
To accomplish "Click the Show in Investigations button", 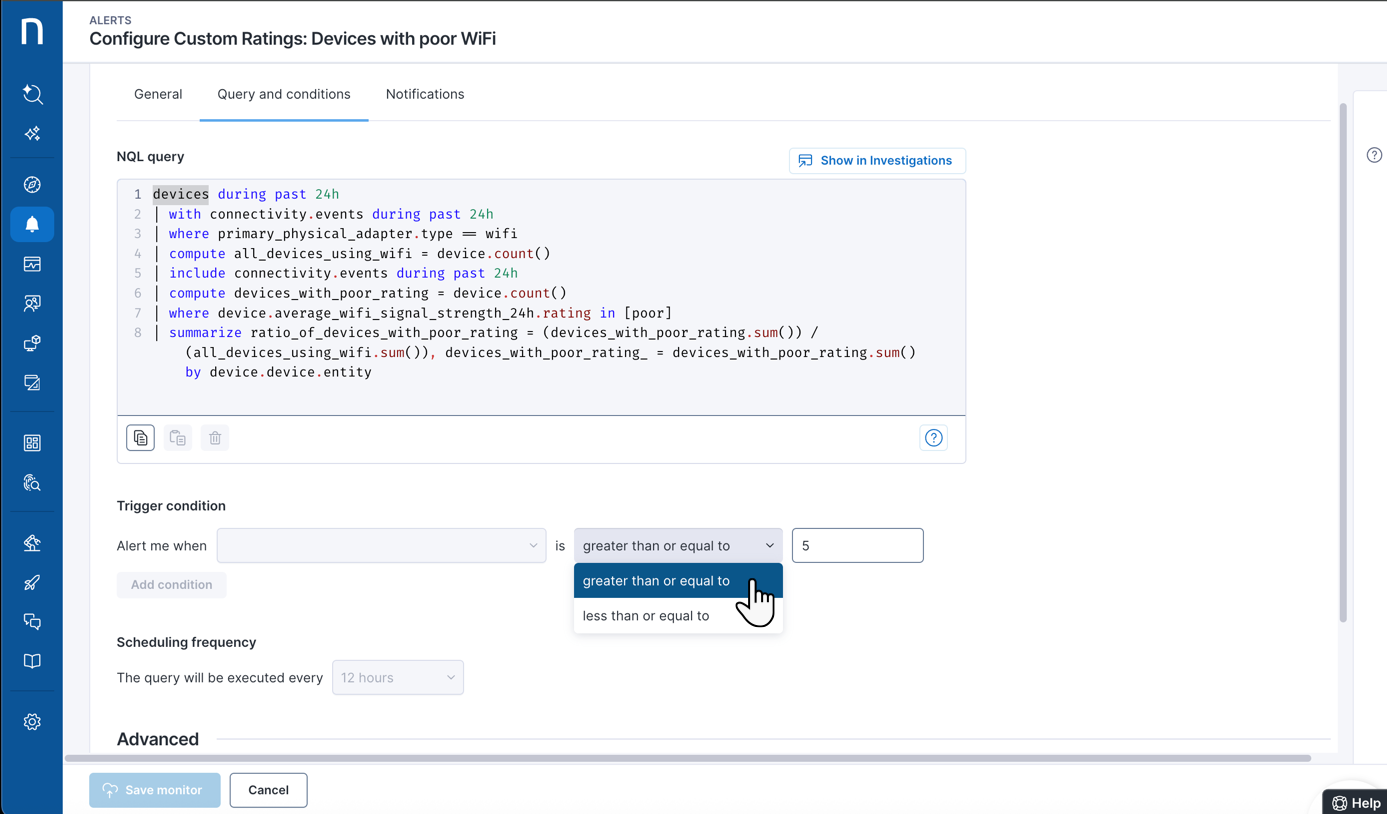I will click(x=876, y=161).
